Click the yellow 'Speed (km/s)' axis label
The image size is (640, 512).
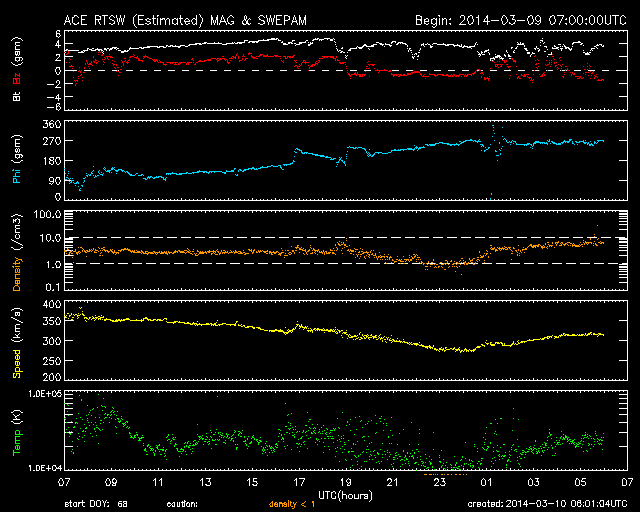click(17, 343)
